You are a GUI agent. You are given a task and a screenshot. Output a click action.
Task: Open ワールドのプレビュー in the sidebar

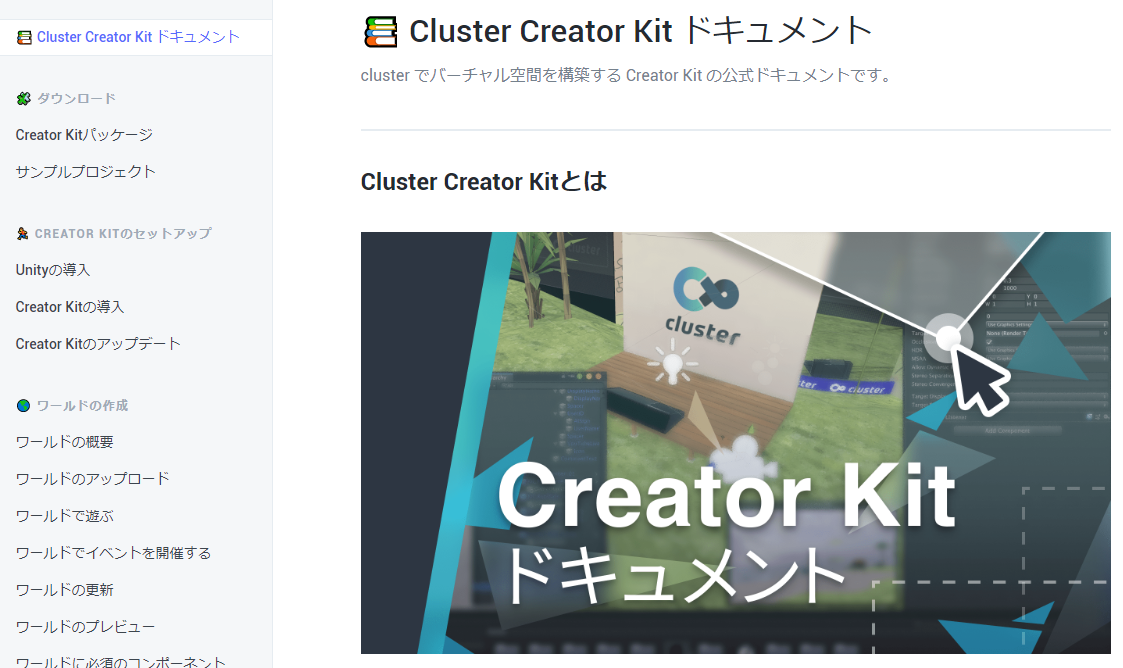tap(85, 627)
